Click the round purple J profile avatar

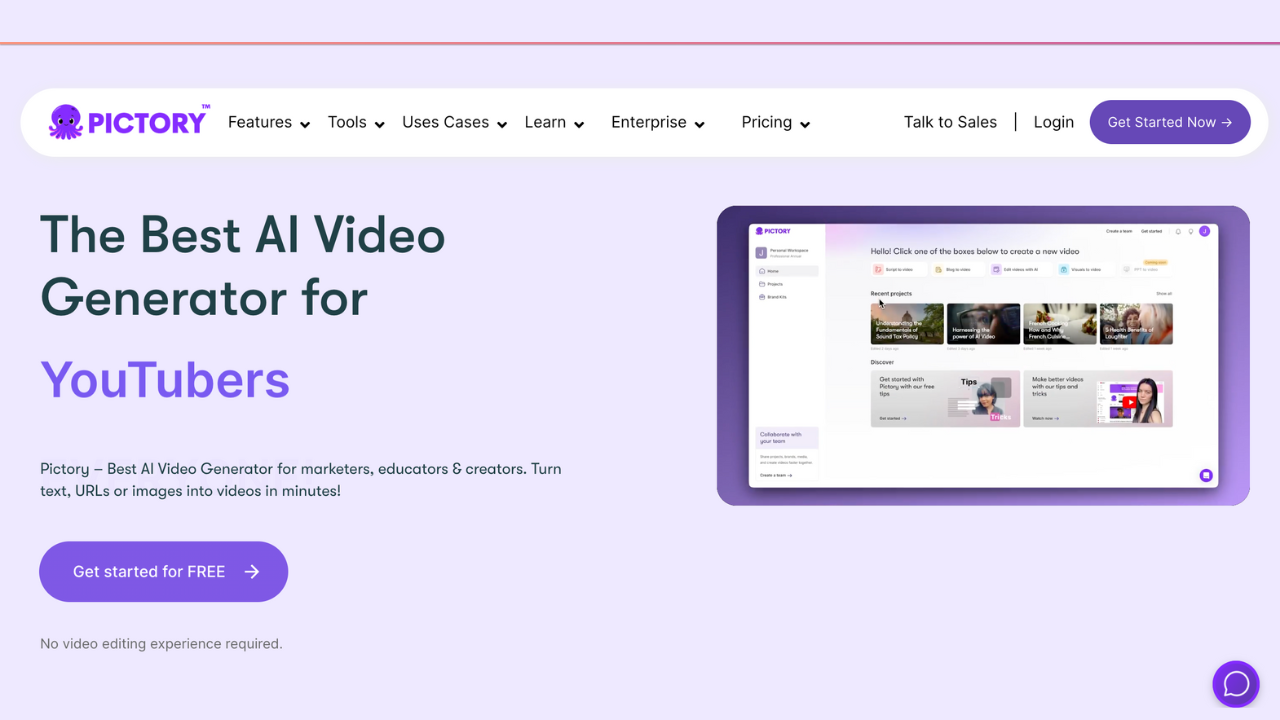(x=1205, y=231)
